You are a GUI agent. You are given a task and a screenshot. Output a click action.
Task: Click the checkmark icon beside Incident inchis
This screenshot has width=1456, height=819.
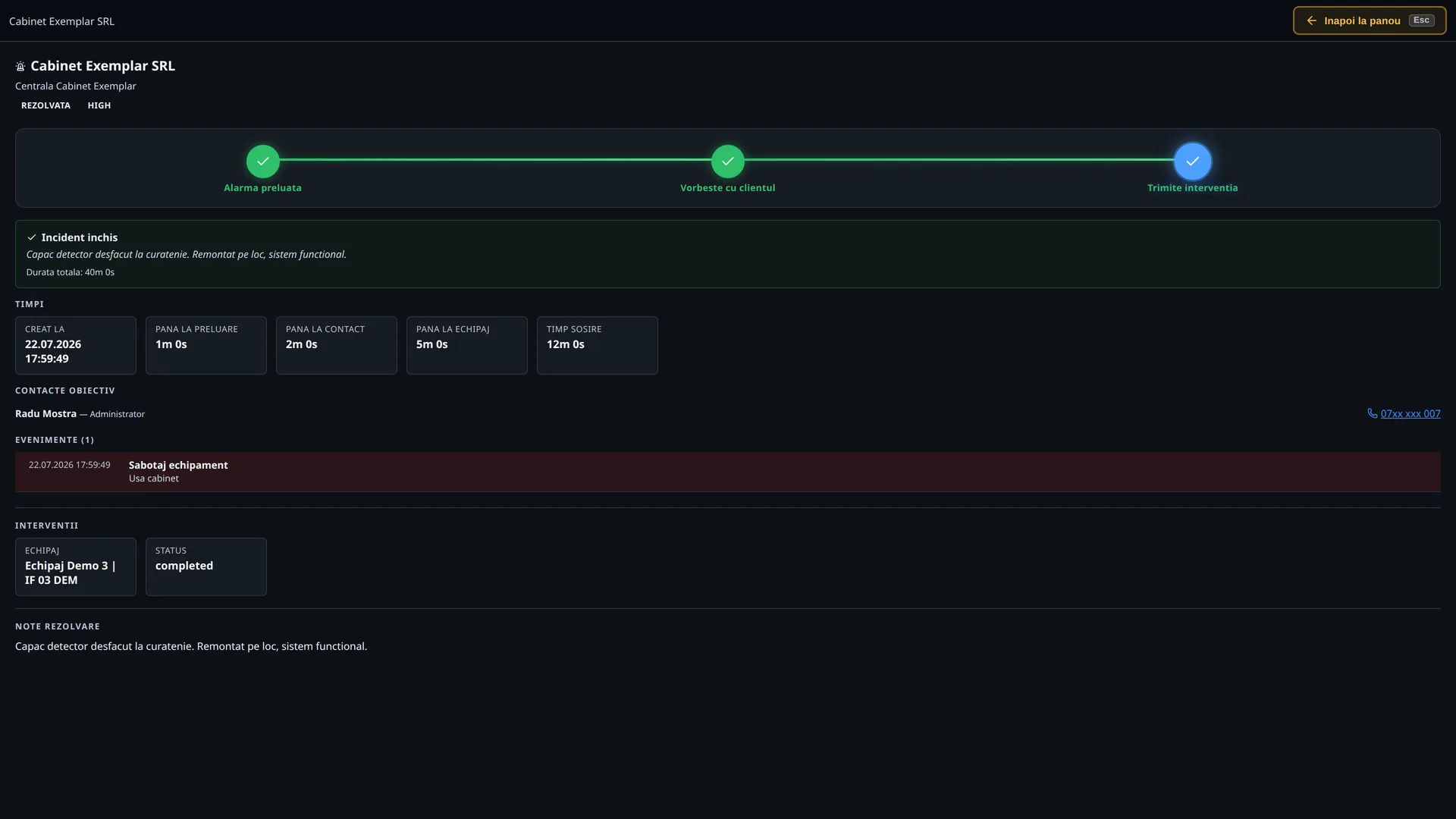click(x=32, y=237)
